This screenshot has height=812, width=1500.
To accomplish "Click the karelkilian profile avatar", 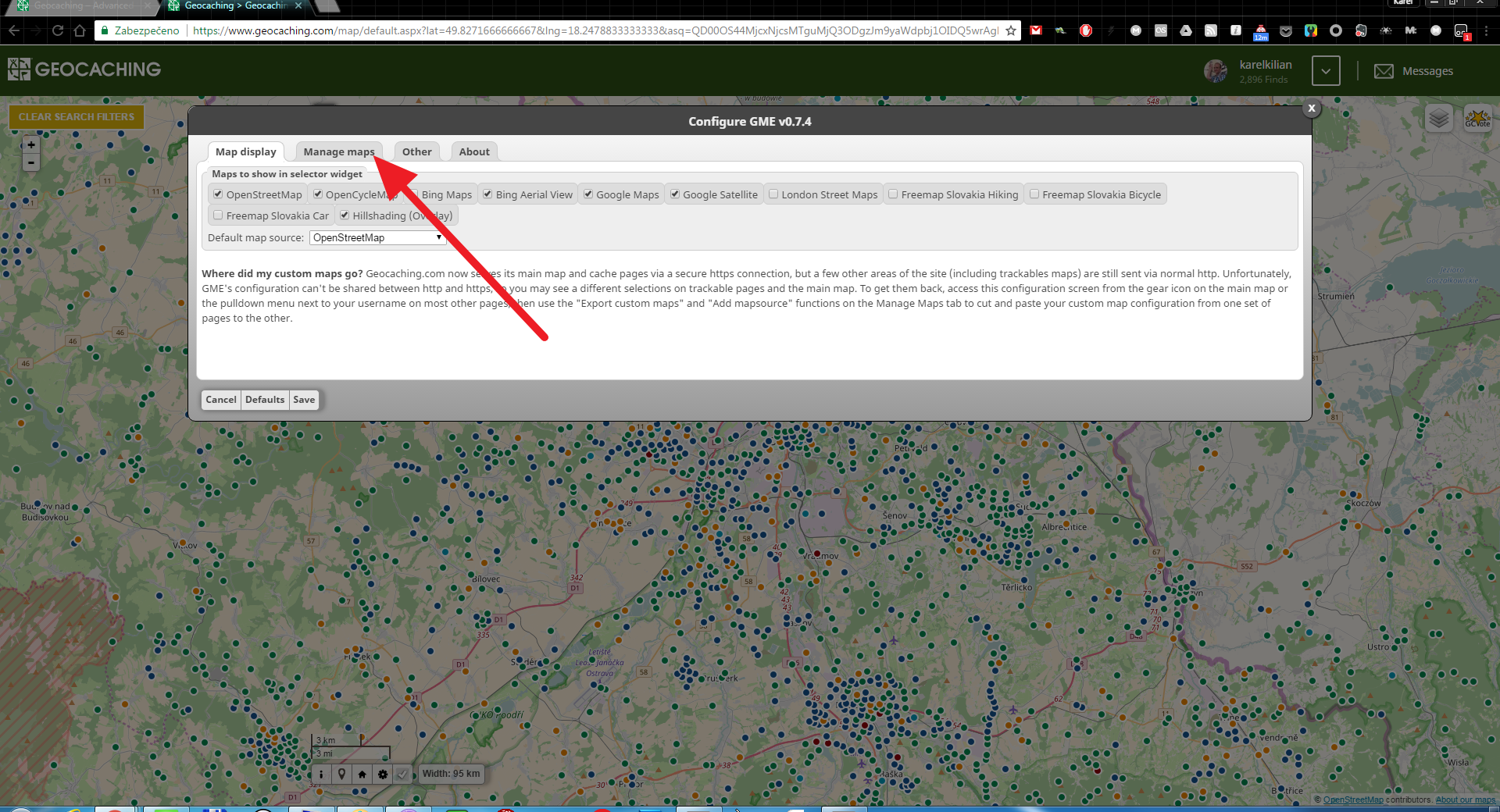I will pos(1216,71).
